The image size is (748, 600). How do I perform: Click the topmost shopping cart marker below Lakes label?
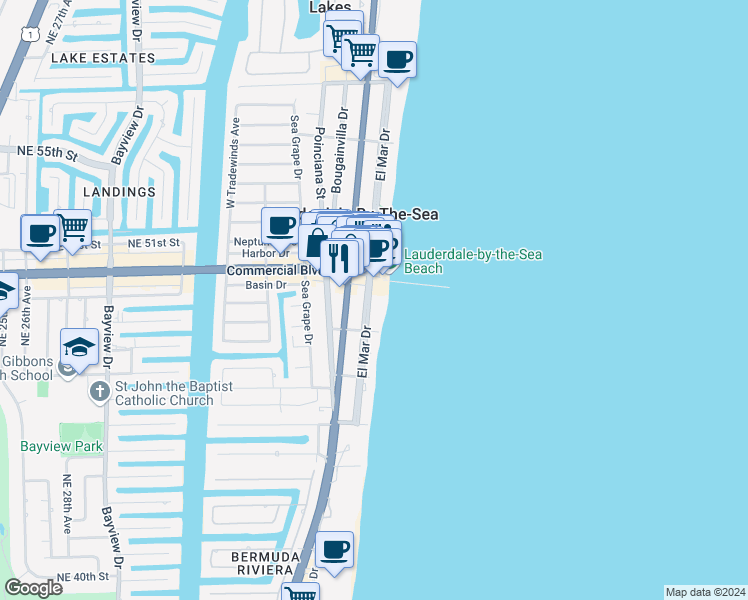coord(343,36)
